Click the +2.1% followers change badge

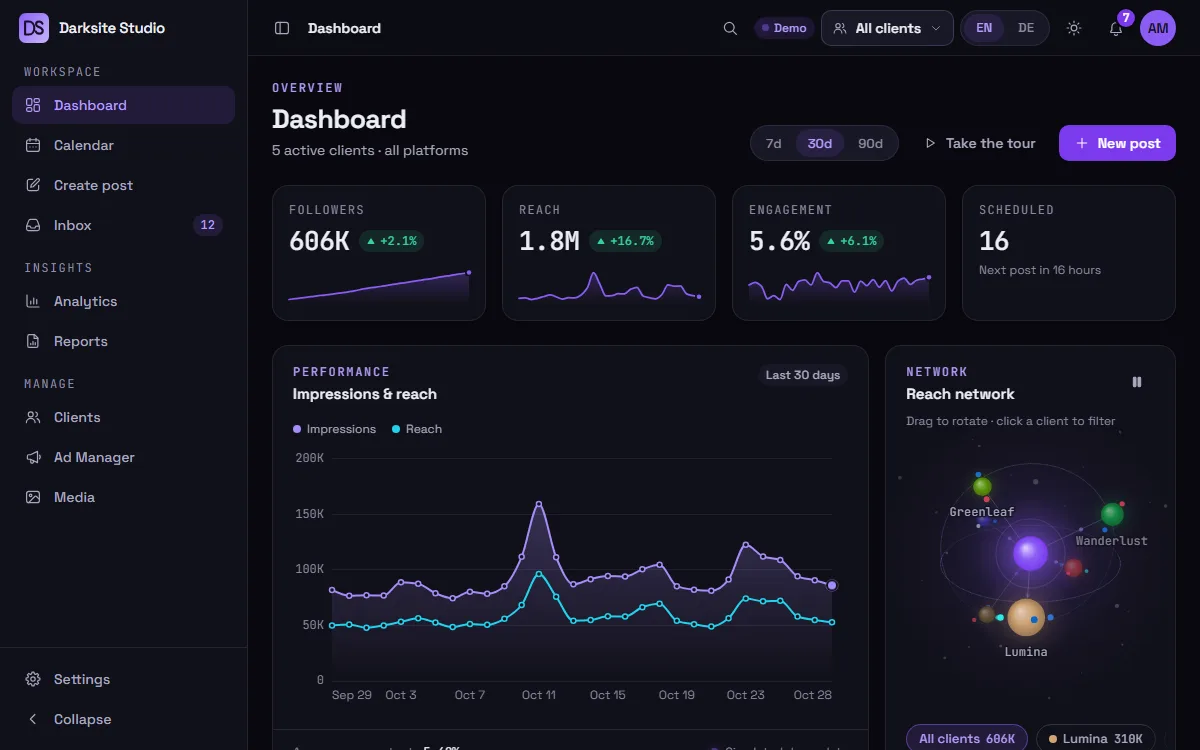[391, 241]
